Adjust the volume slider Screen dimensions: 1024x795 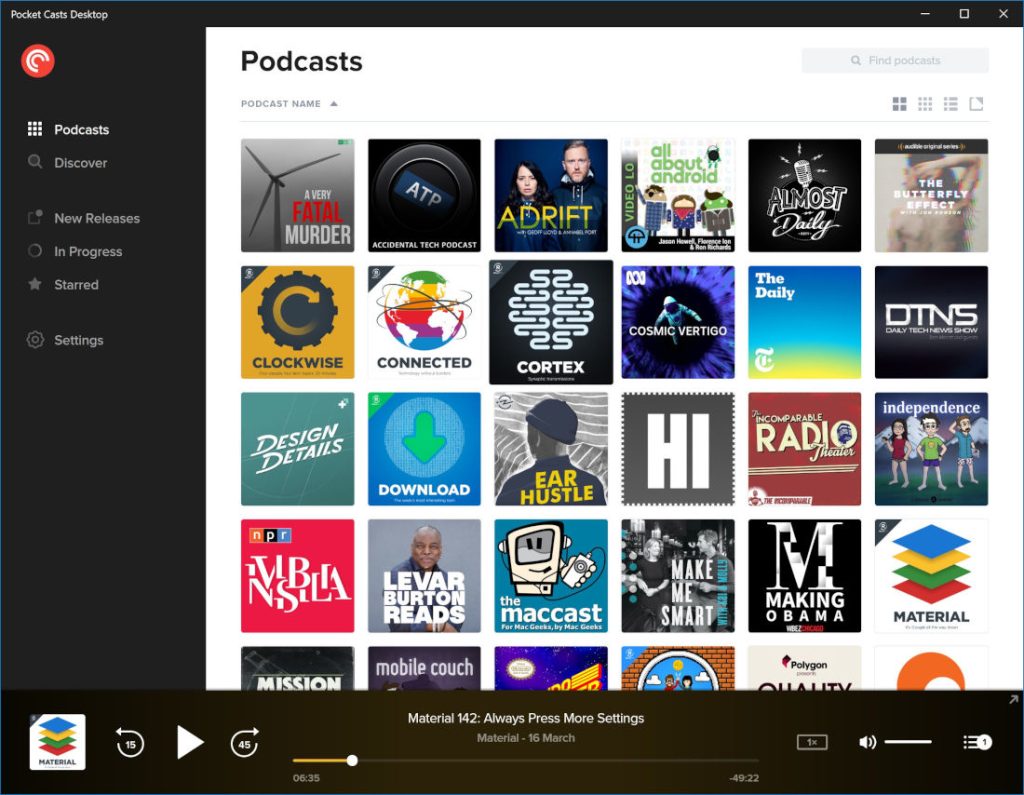tap(908, 742)
